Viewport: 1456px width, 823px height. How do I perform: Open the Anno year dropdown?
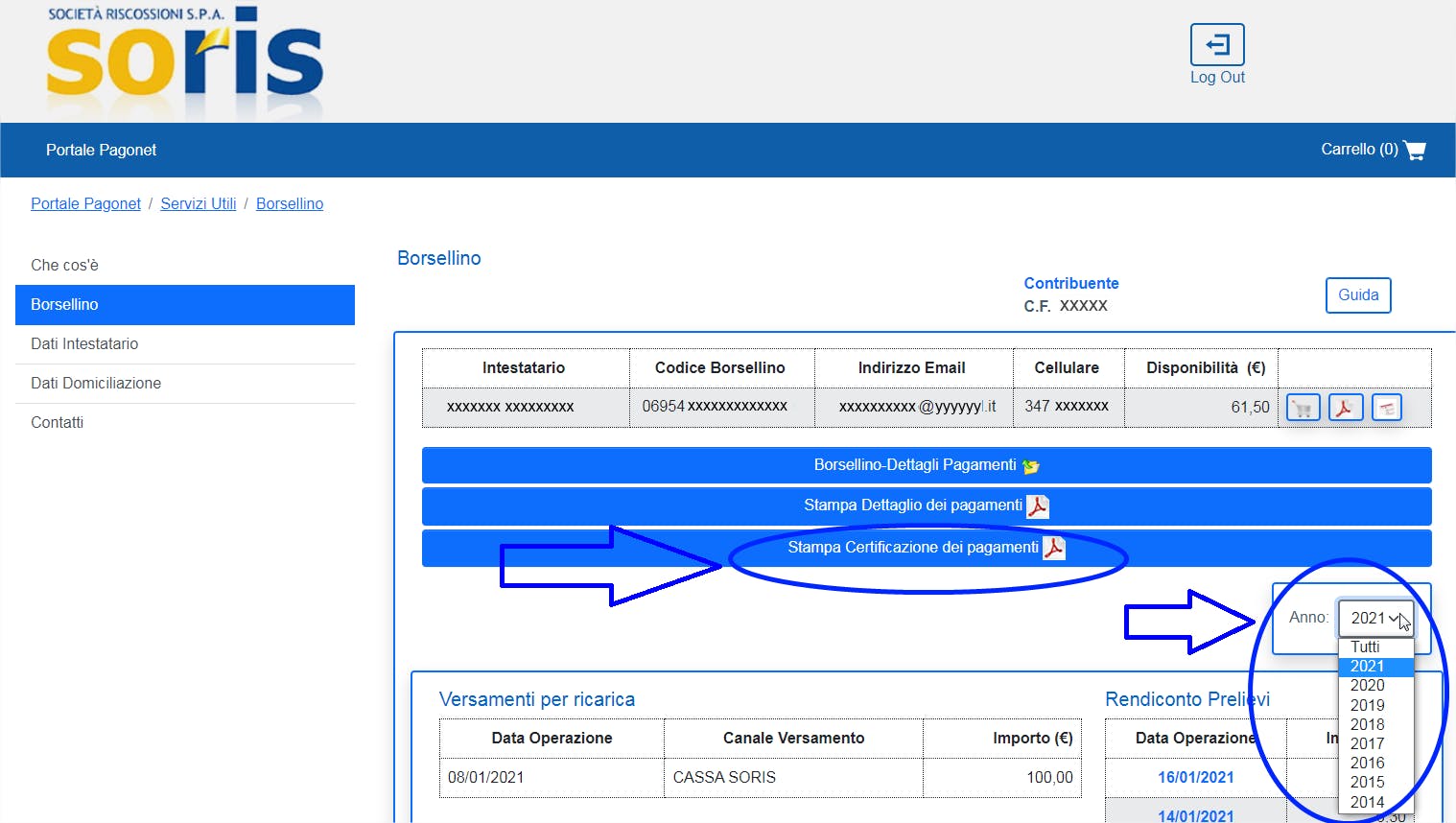pyautogui.click(x=1375, y=619)
